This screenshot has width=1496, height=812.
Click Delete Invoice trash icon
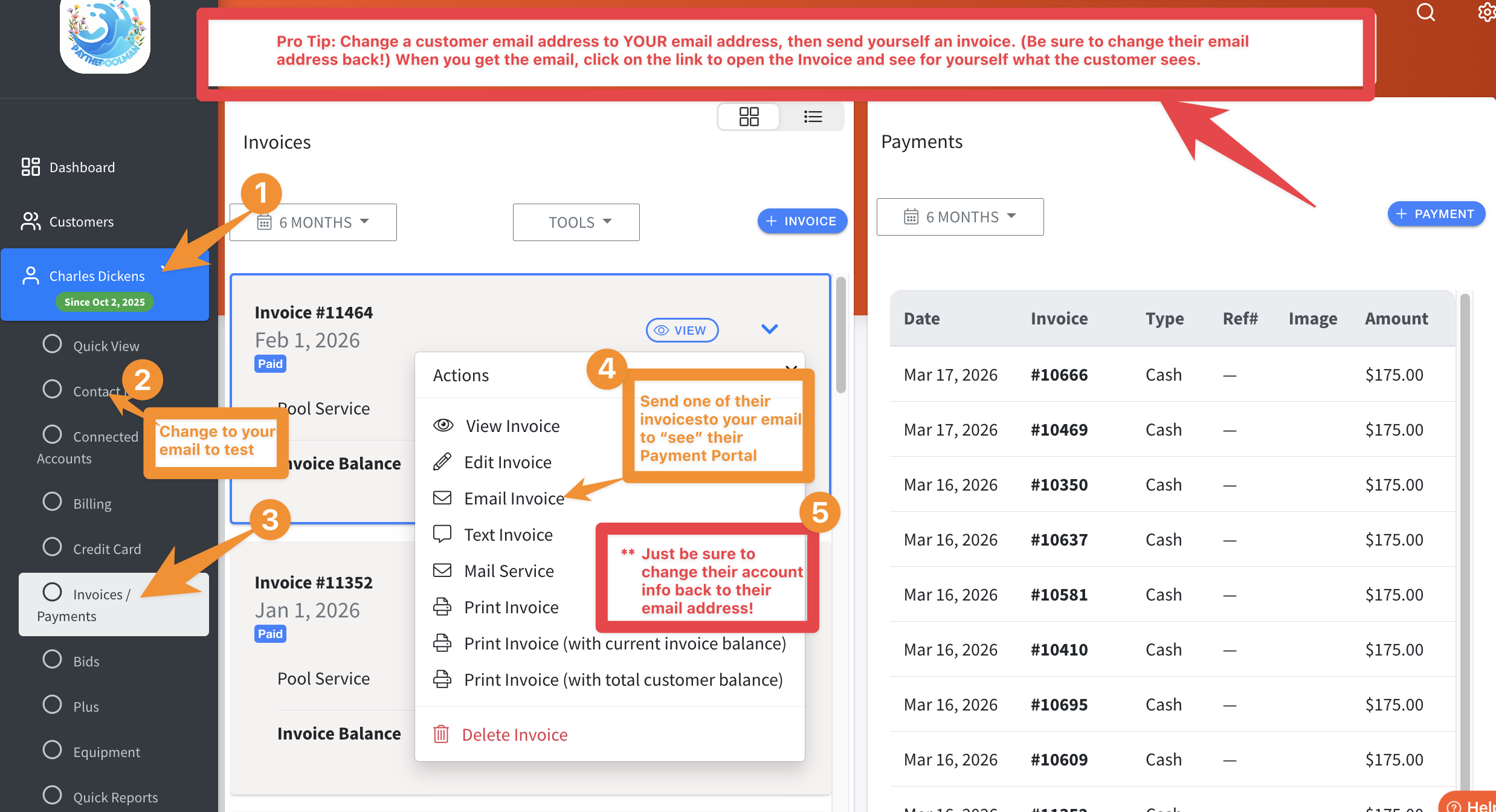(x=442, y=734)
